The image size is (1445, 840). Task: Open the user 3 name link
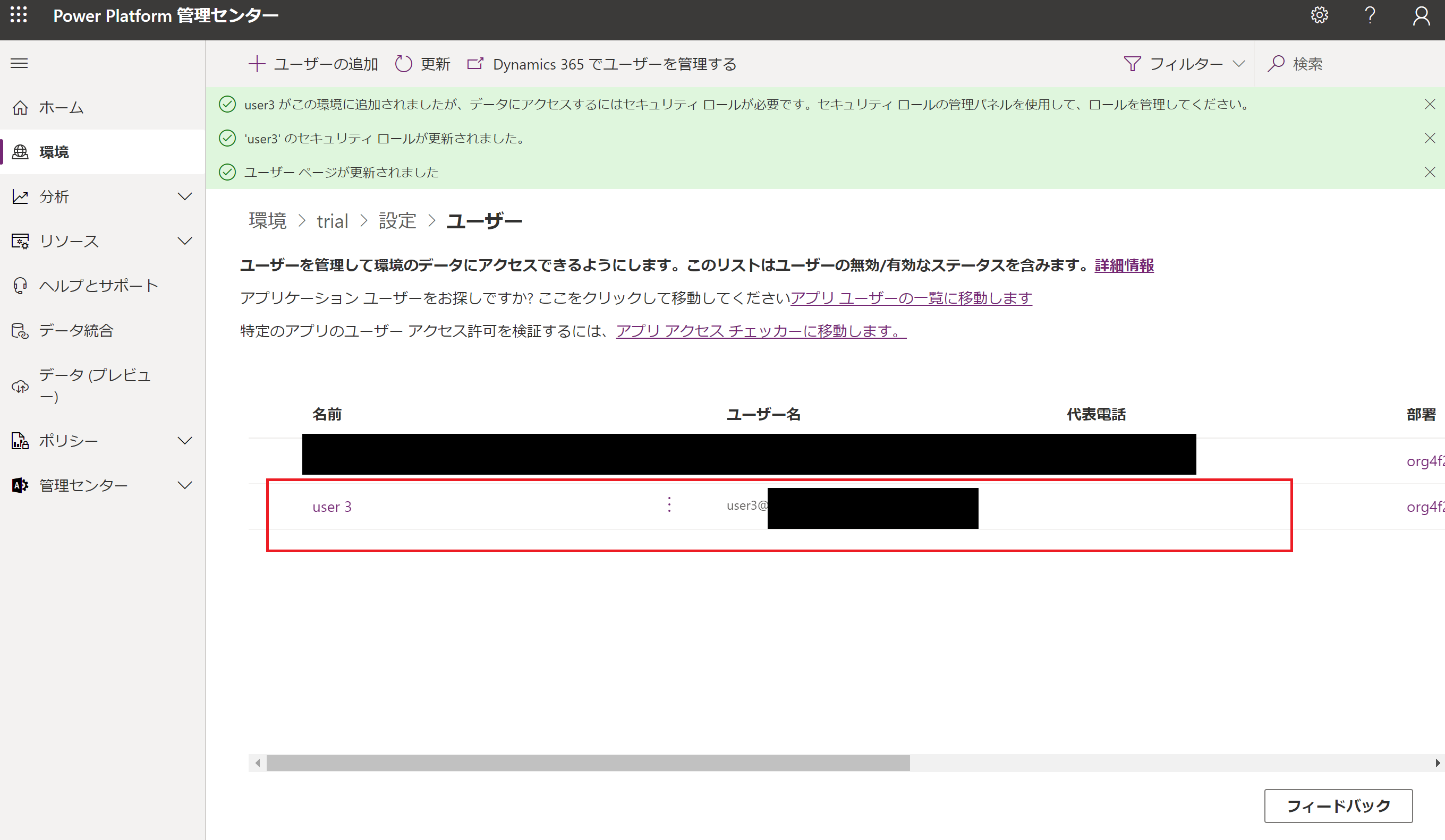(331, 507)
